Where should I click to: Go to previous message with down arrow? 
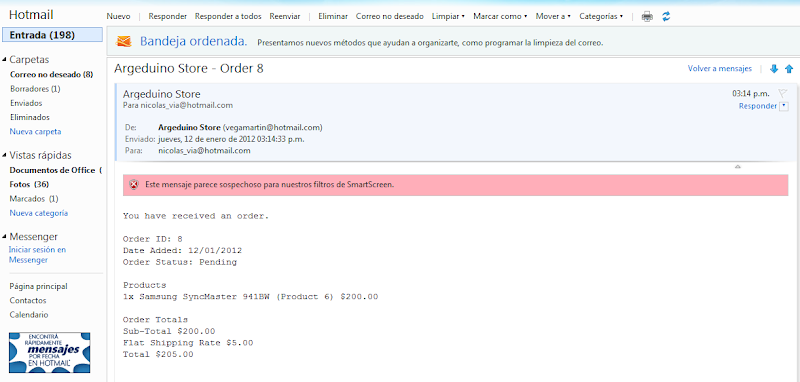[774, 69]
